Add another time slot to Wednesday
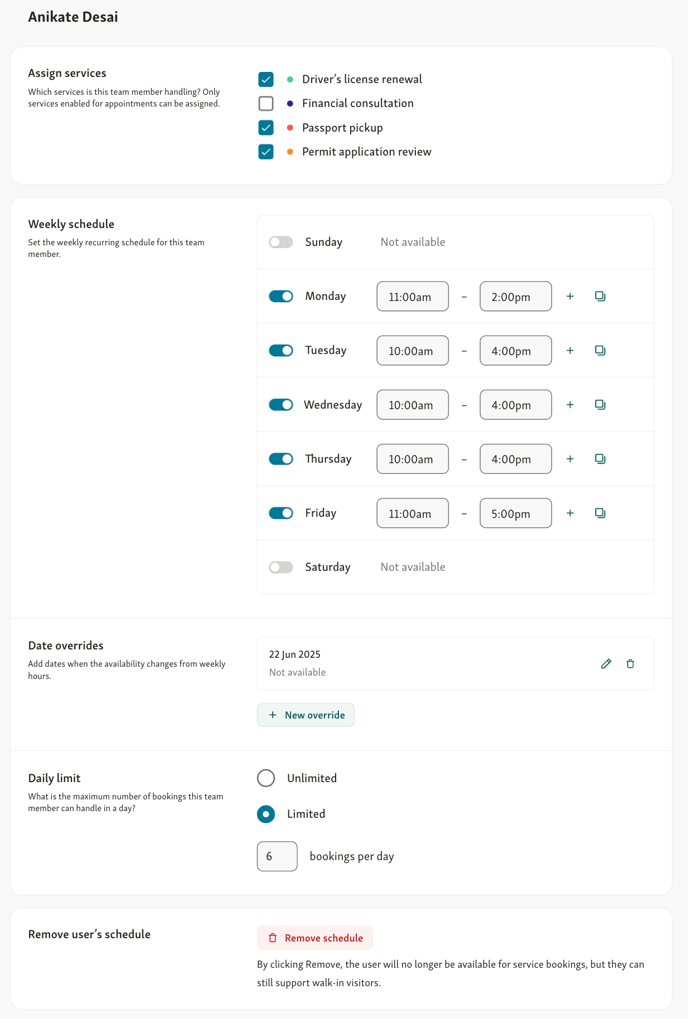This screenshot has height=1019, width=688. tap(570, 405)
